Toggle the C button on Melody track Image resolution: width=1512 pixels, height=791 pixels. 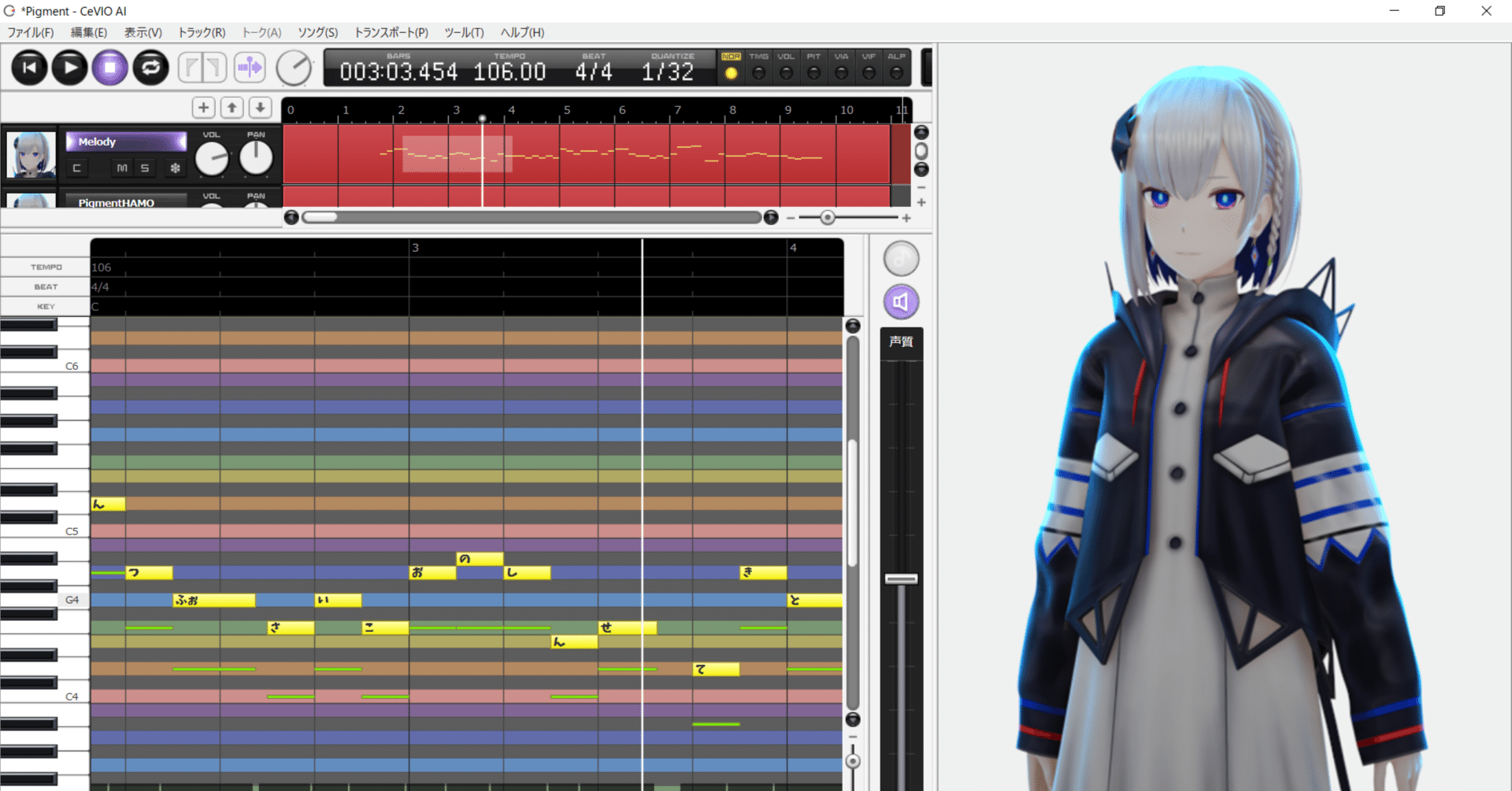pos(76,168)
